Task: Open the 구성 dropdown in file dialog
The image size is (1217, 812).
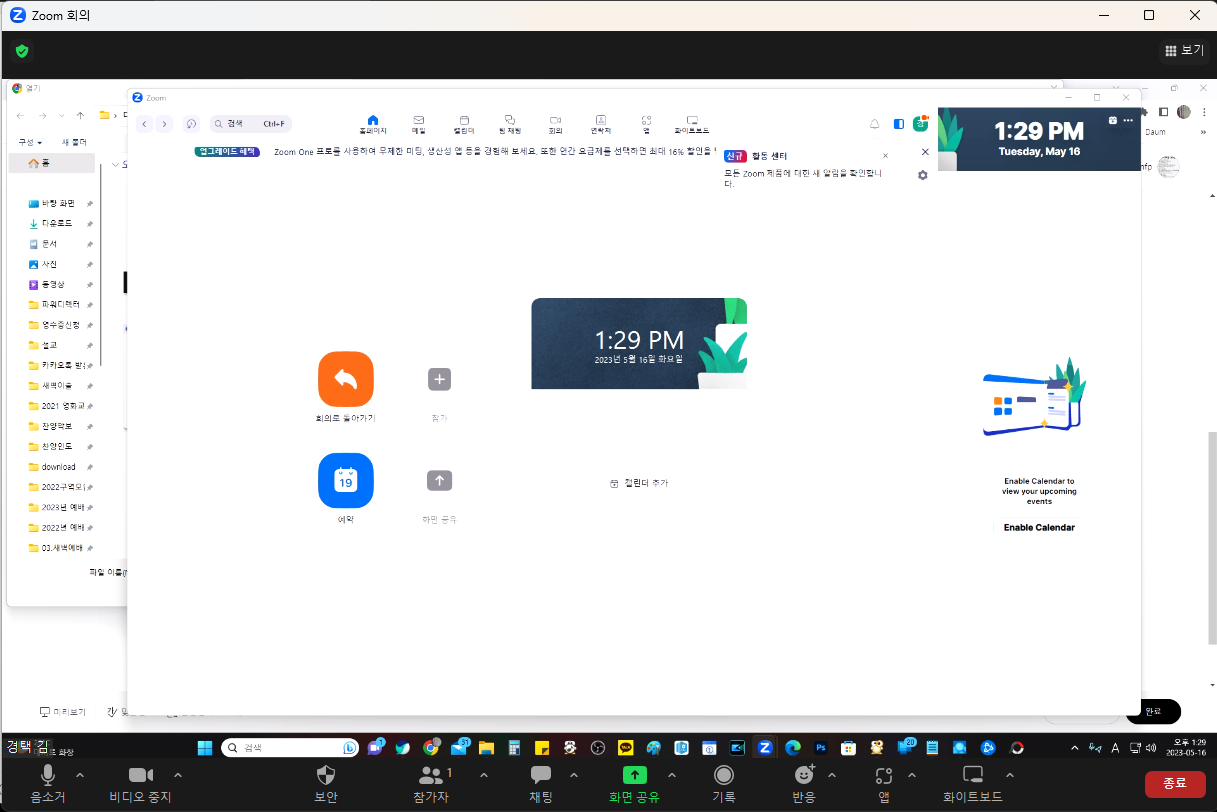Action: pos(30,142)
